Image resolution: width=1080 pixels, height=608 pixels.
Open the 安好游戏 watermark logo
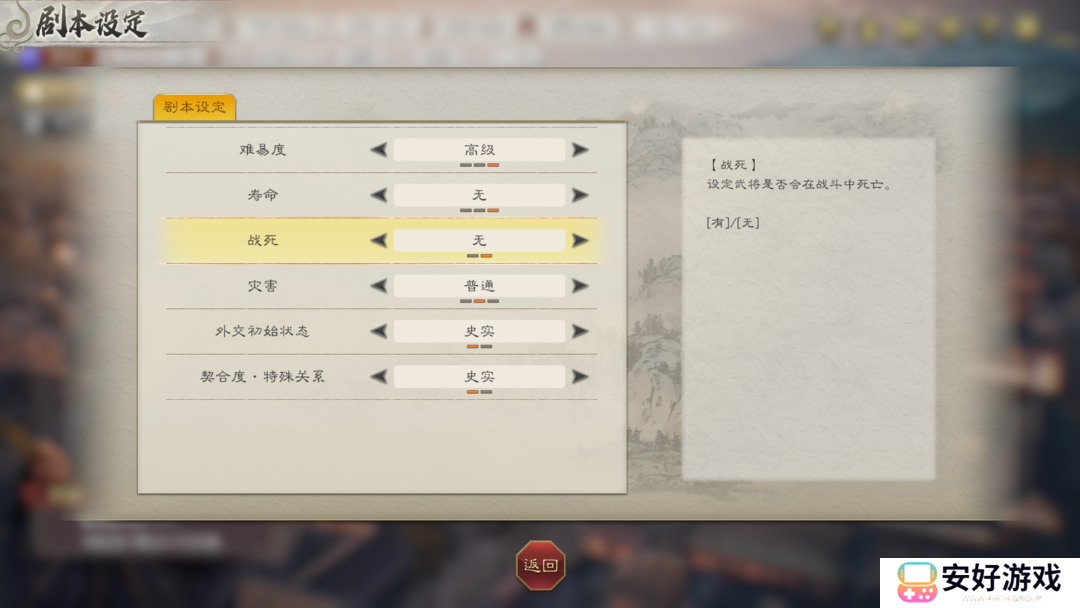979,582
